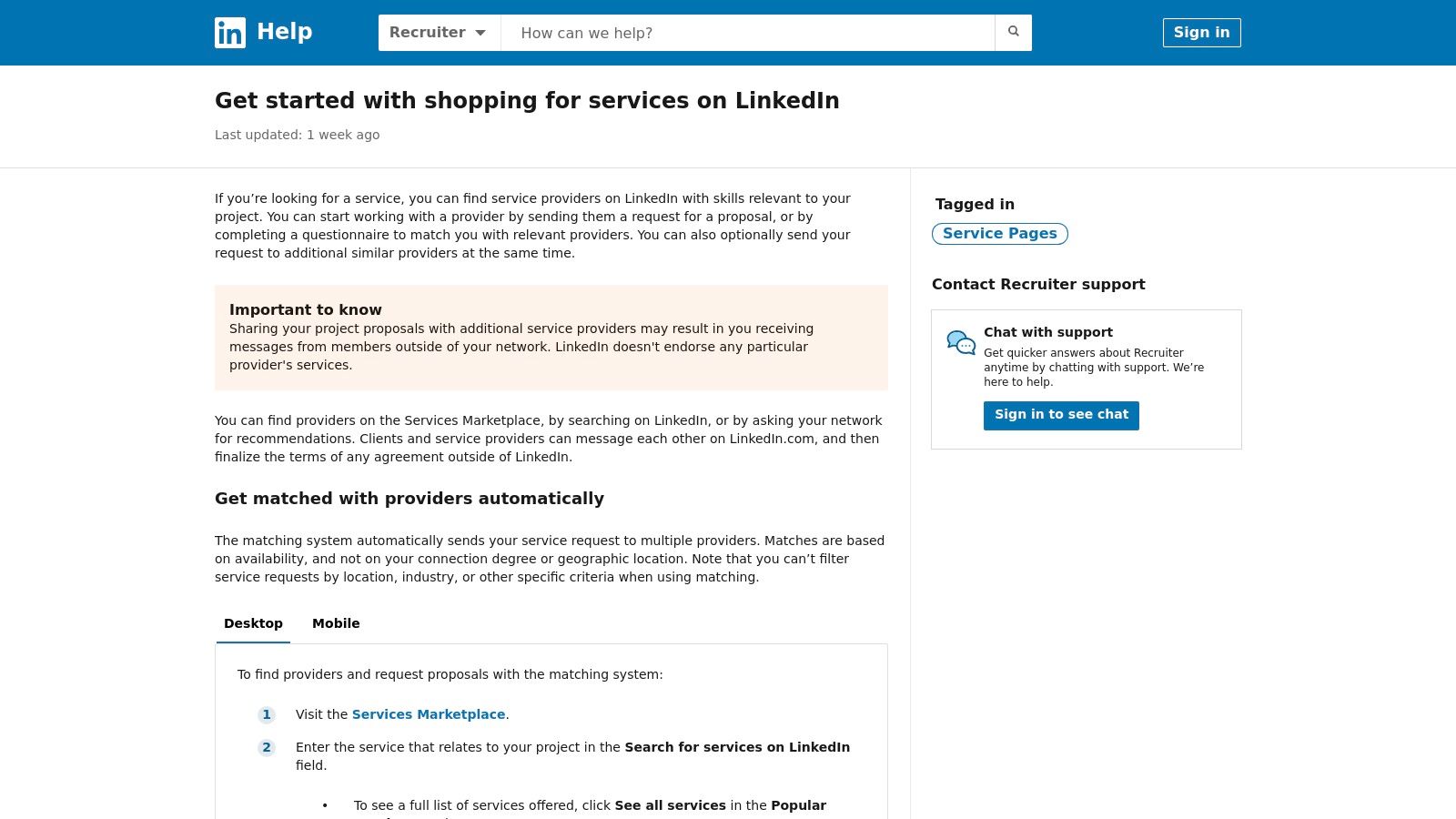Click the article title heading
1456x819 pixels.
pos(527,101)
